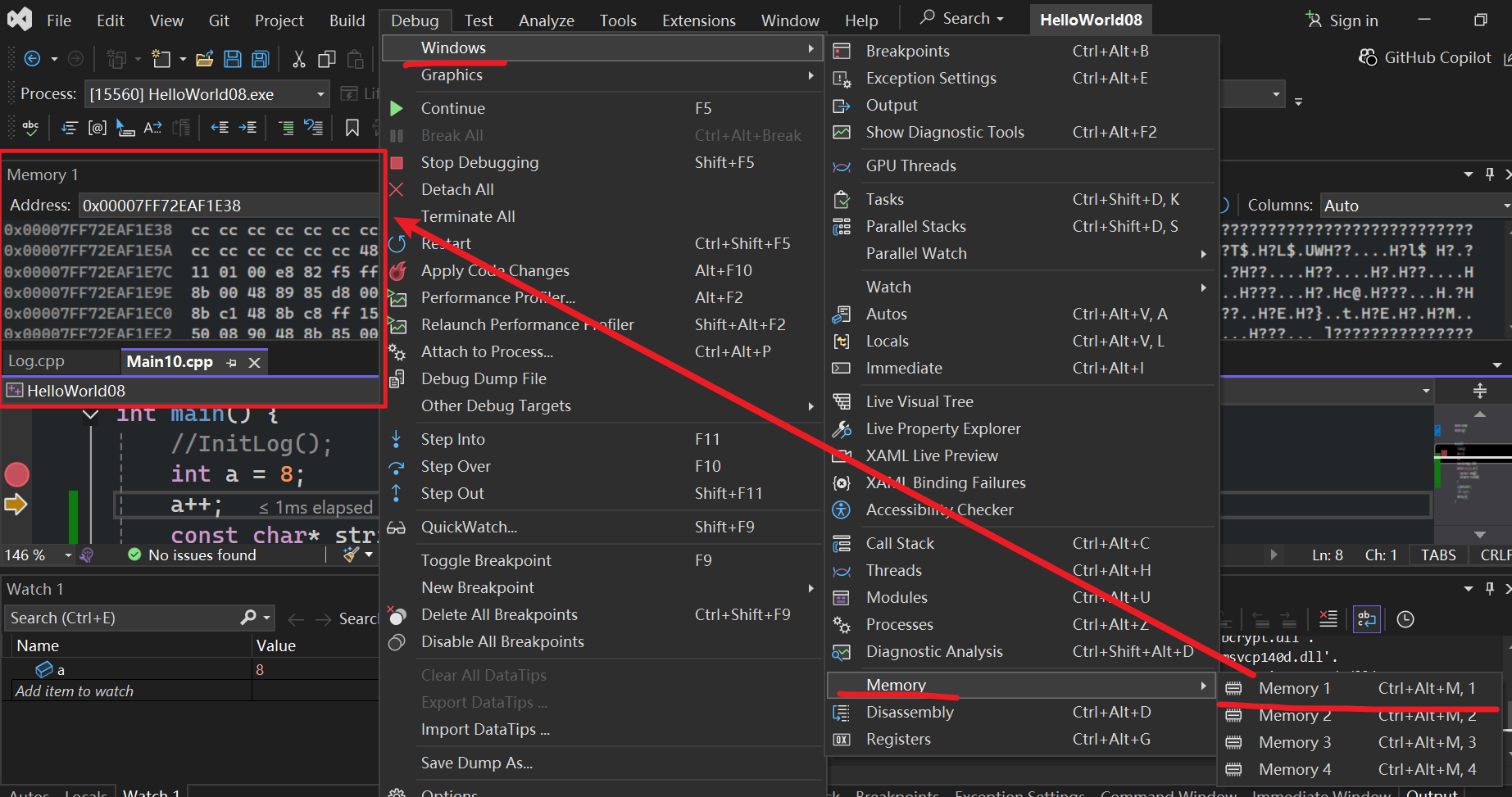This screenshot has height=797, width=1512.
Task: Click the Open File folder icon
Action: [x=205, y=59]
